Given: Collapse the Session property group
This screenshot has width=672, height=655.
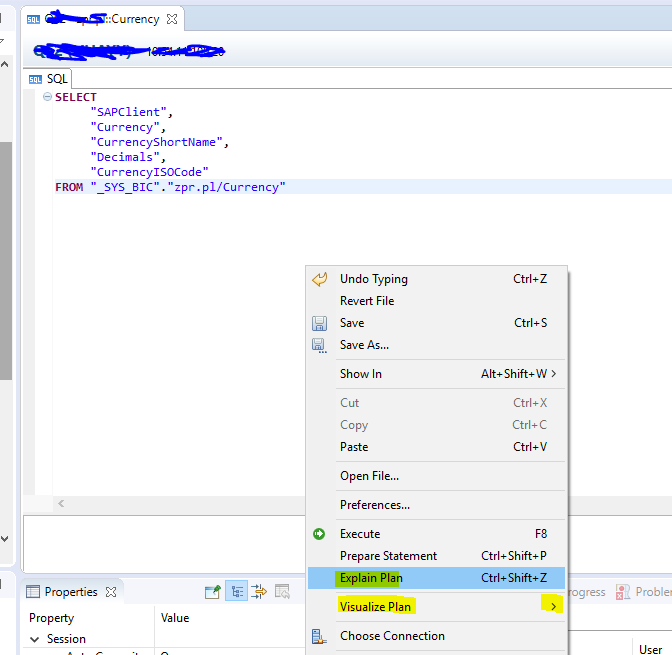Looking at the screenshot, I should point(35,639).
